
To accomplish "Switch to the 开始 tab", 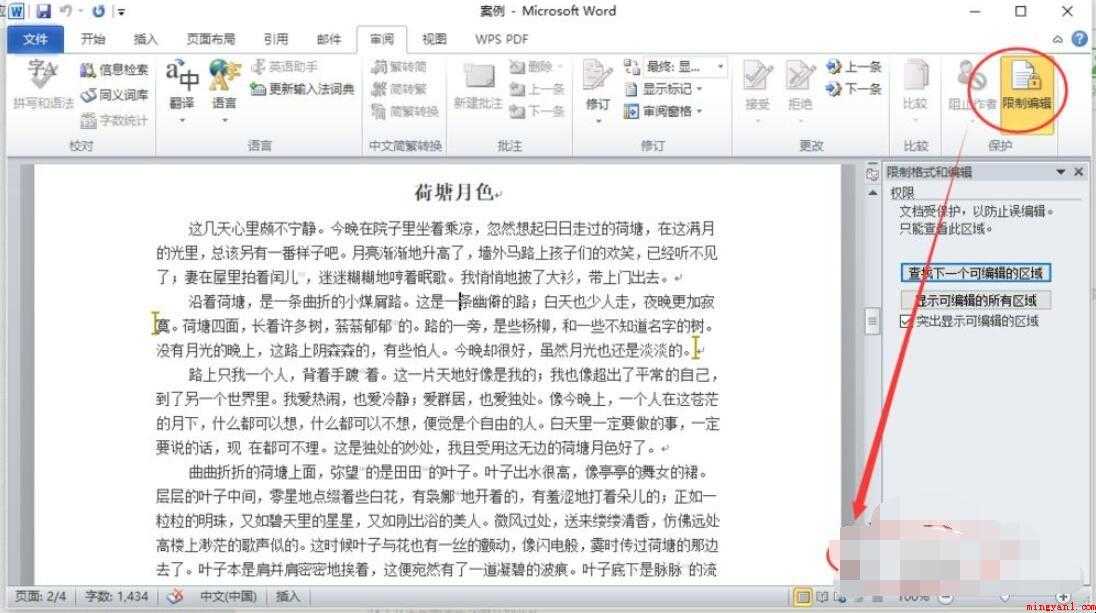I will point(92,39).
